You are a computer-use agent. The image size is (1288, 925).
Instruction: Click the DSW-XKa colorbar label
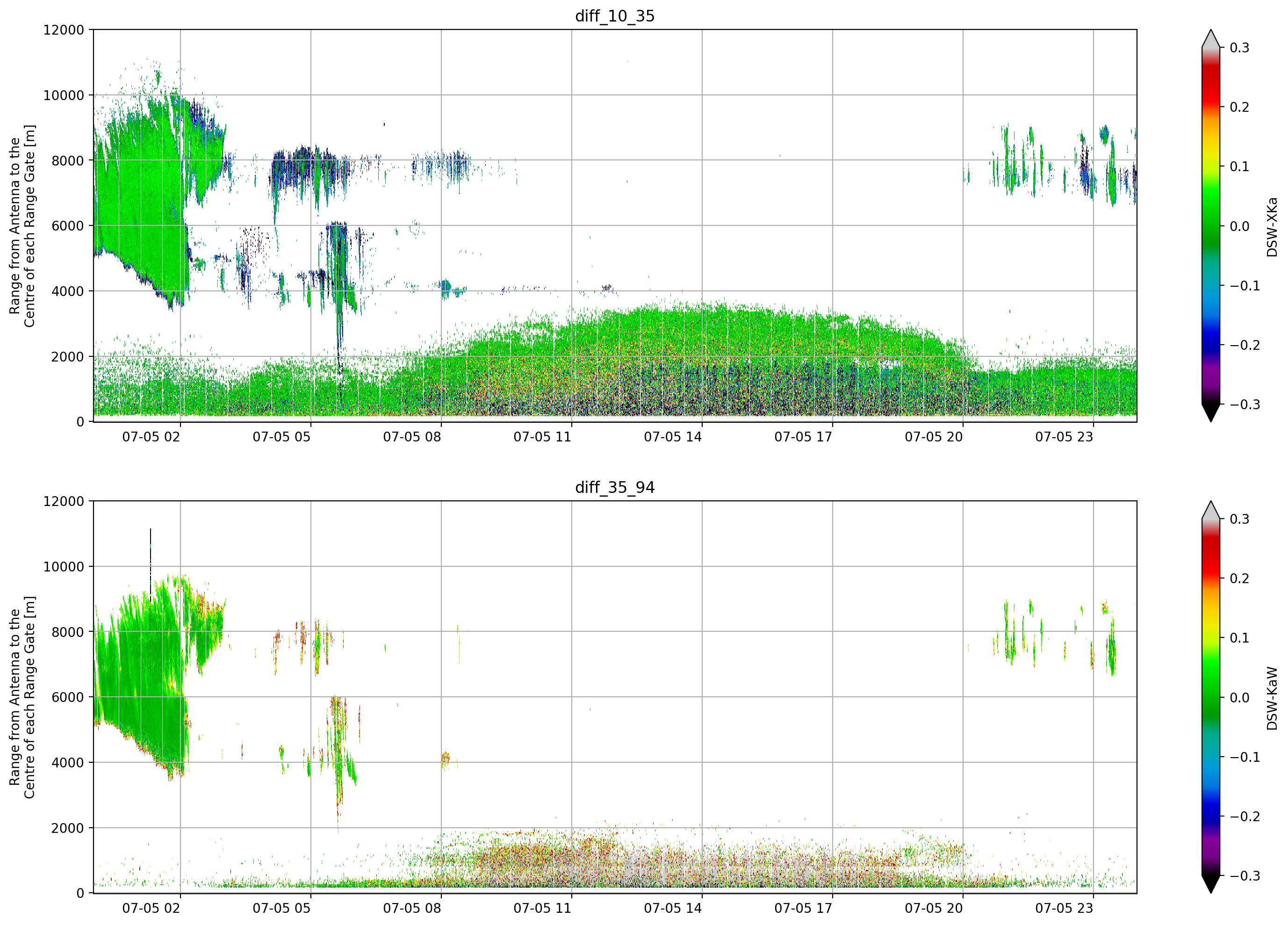1272,227
